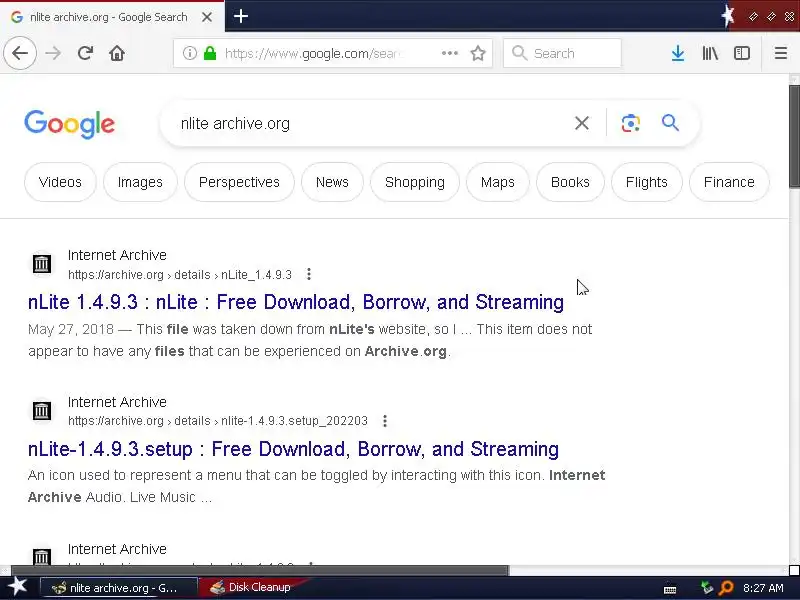Open the Firefox hamburger menu
Screen dimensions: 800x600
tap(781, 53)
